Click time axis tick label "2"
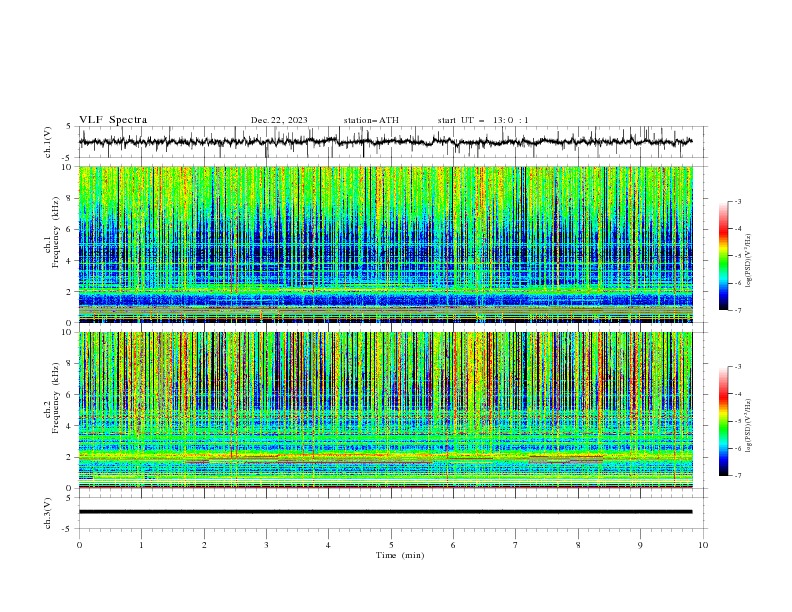 click(204, 545)
